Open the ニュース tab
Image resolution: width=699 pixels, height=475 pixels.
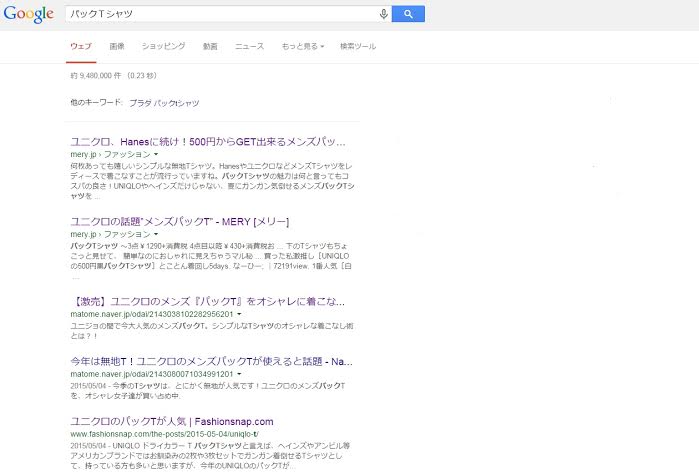(249, 46)
